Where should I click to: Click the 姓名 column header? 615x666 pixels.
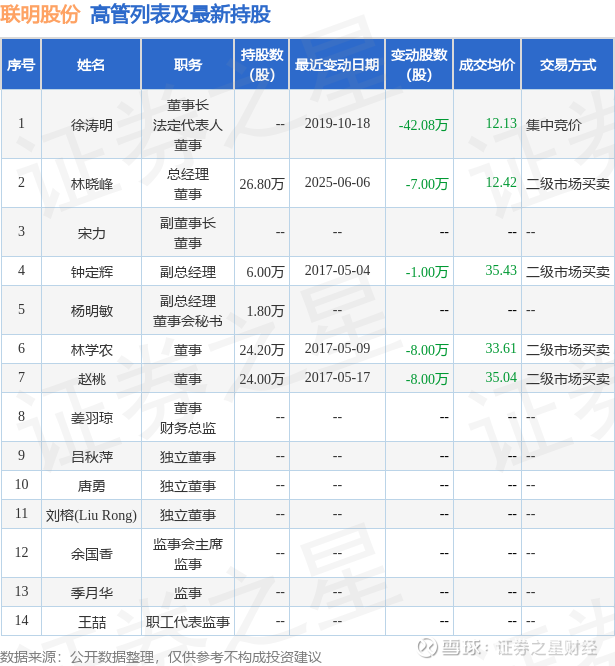click(x=91, y=65)
